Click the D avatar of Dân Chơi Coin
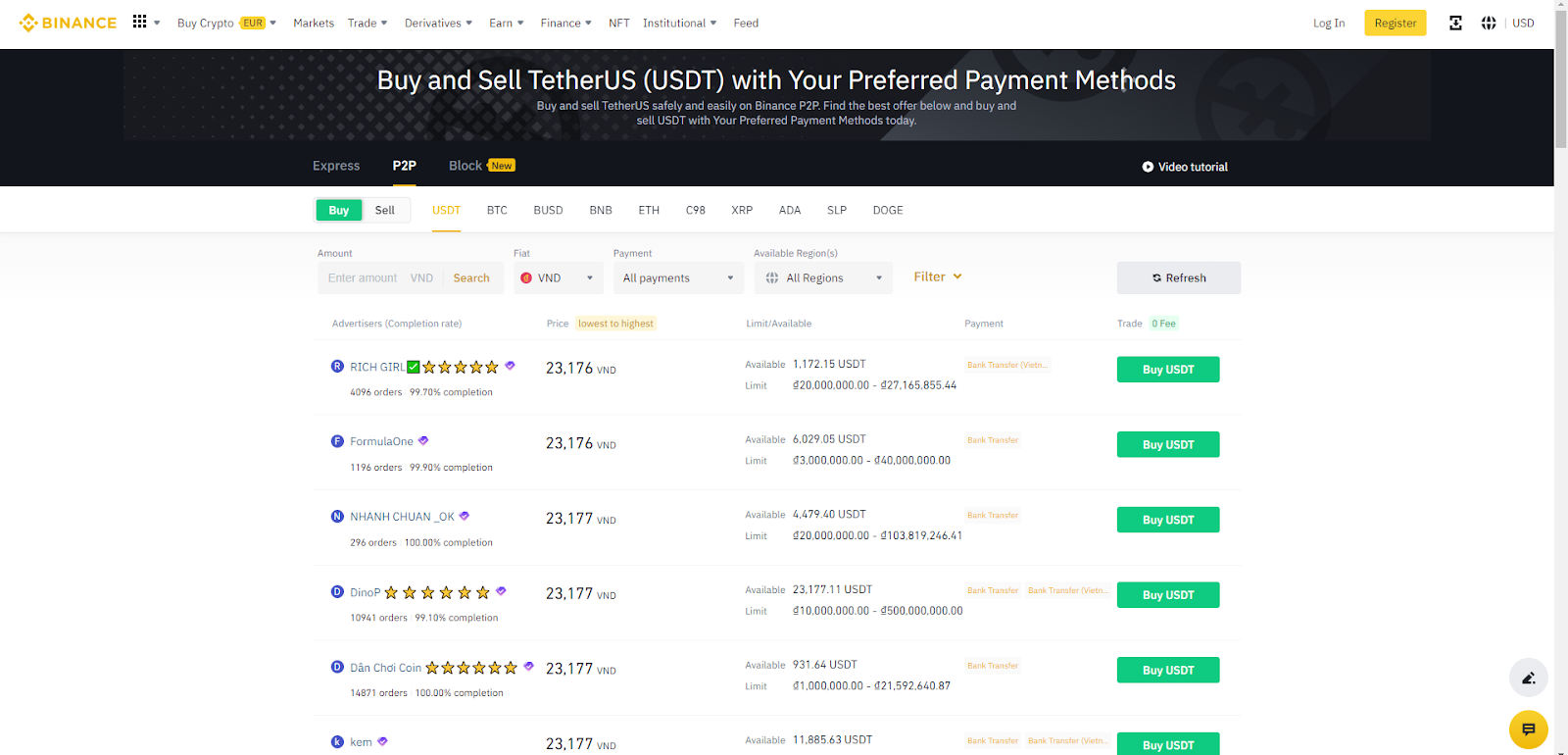This screenshot has height=755, width=1568. click(337, 667)
